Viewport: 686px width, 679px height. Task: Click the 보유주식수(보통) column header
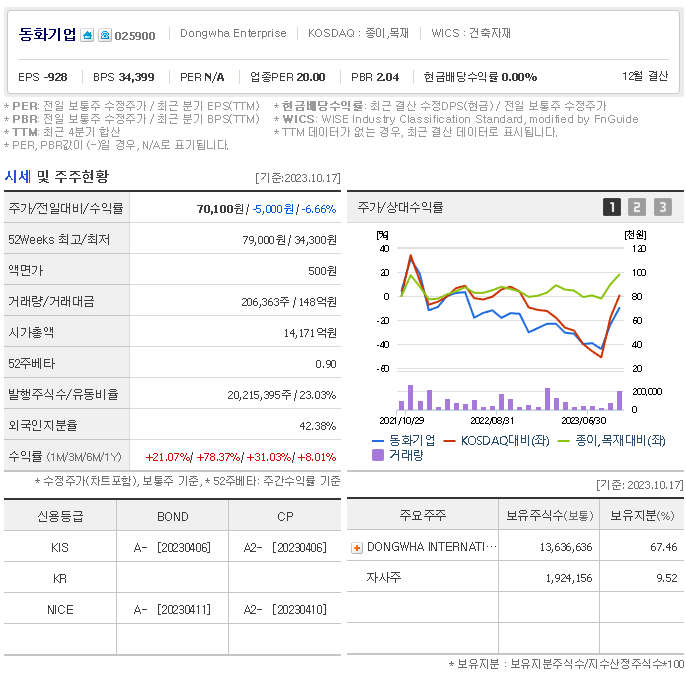point(550,516)
